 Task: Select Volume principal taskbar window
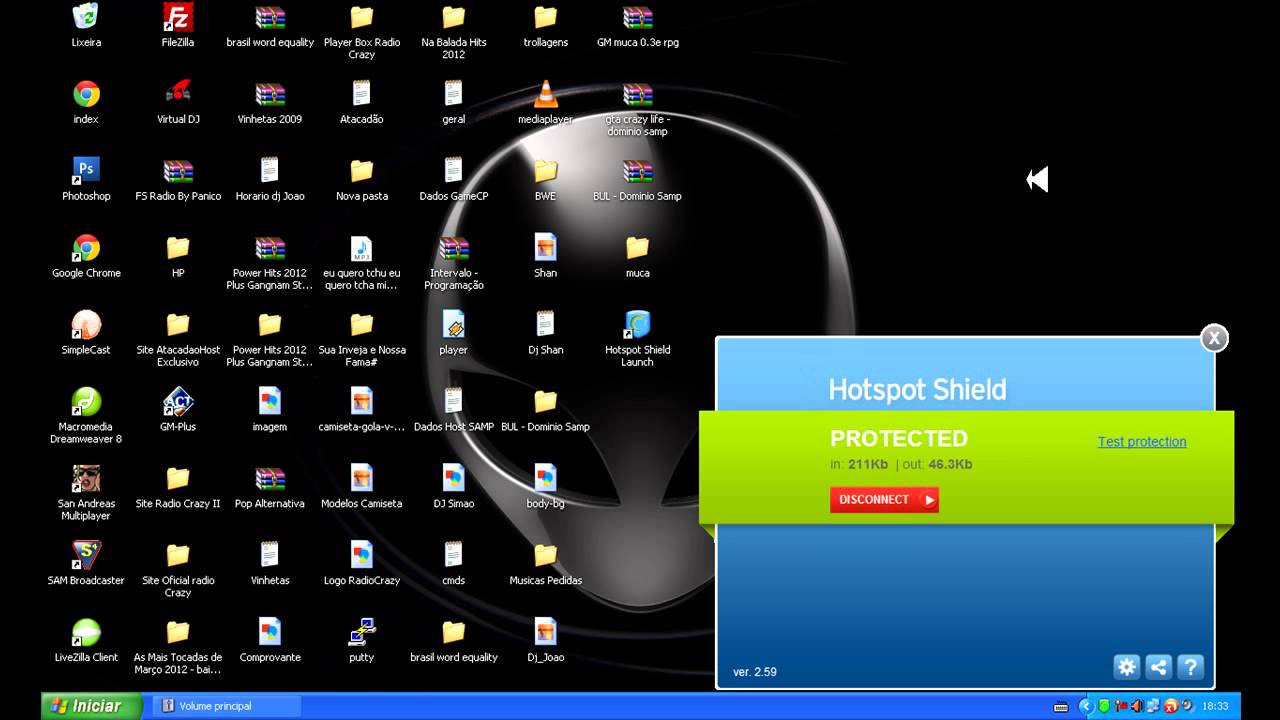[x=228, y=706]
